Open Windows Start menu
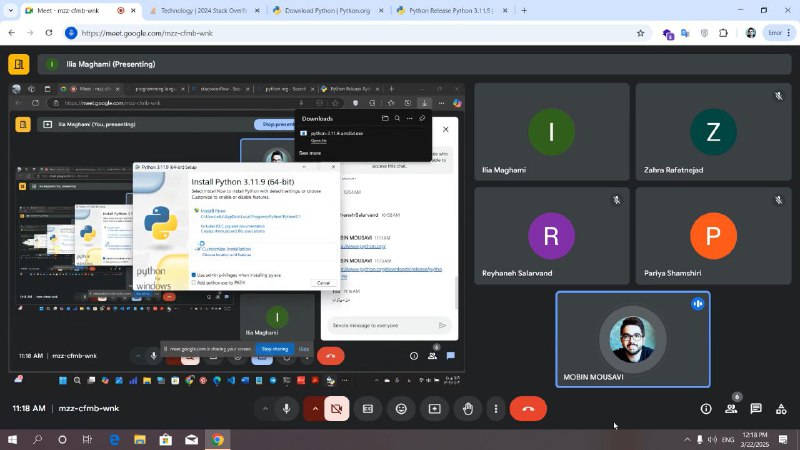Screen dimensions: 800x450 click(12, 439)
